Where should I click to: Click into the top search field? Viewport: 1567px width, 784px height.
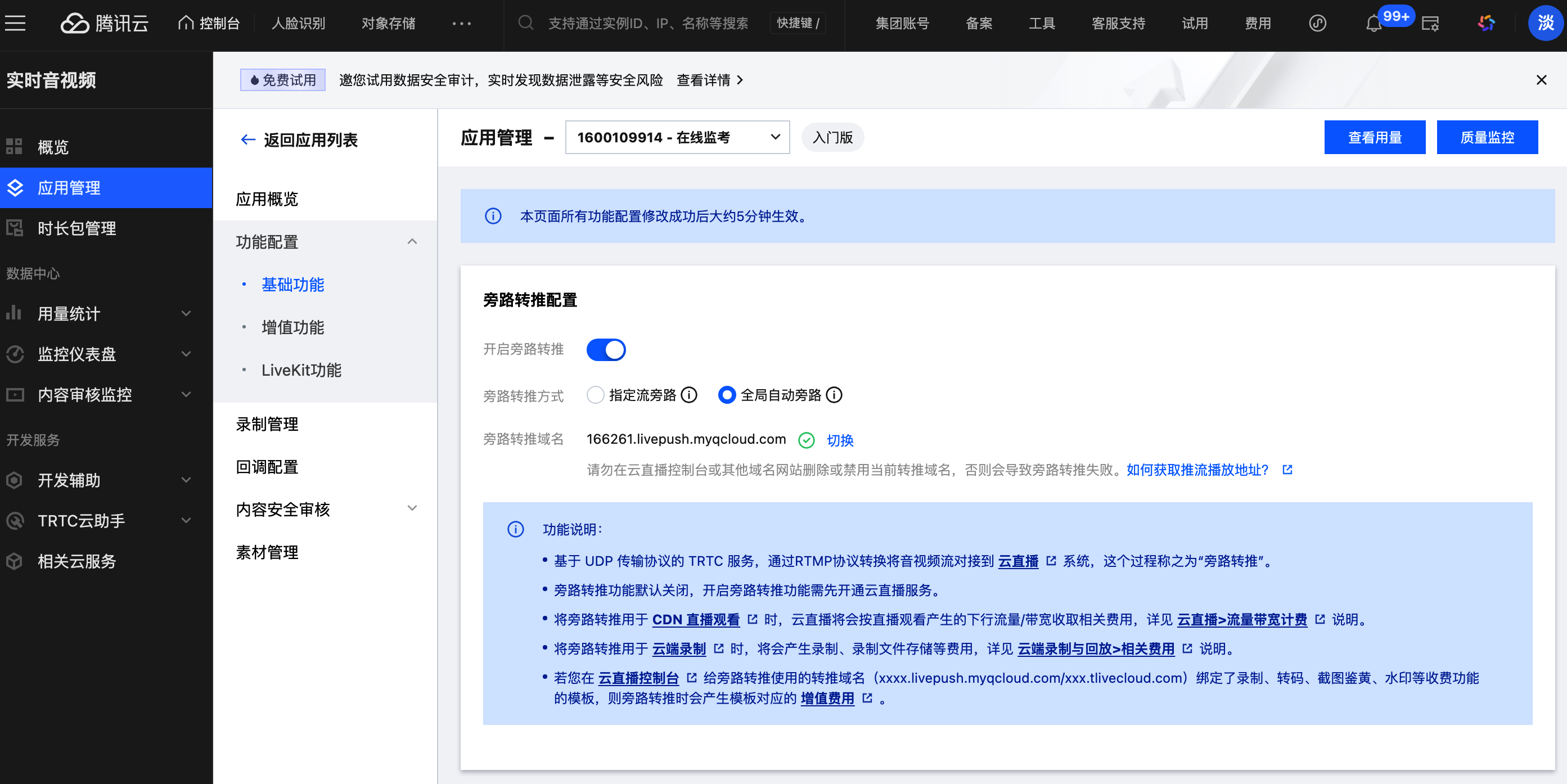(x=647, y=23)
